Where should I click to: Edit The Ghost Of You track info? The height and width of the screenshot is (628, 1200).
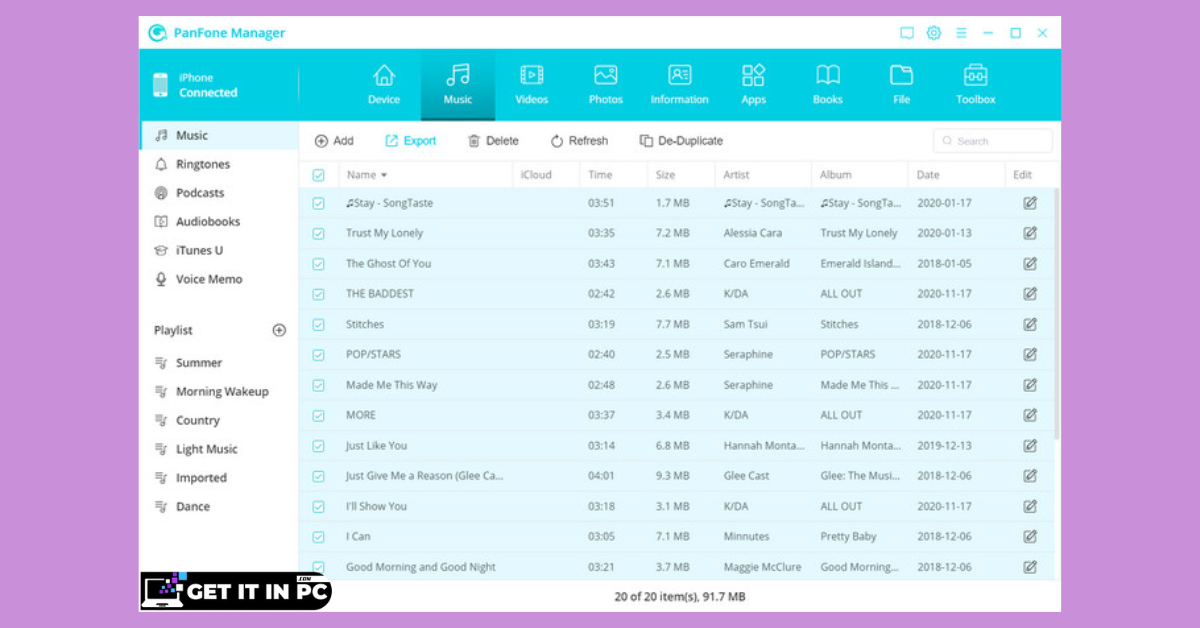pyautogui.click(x=1030, y=264)
